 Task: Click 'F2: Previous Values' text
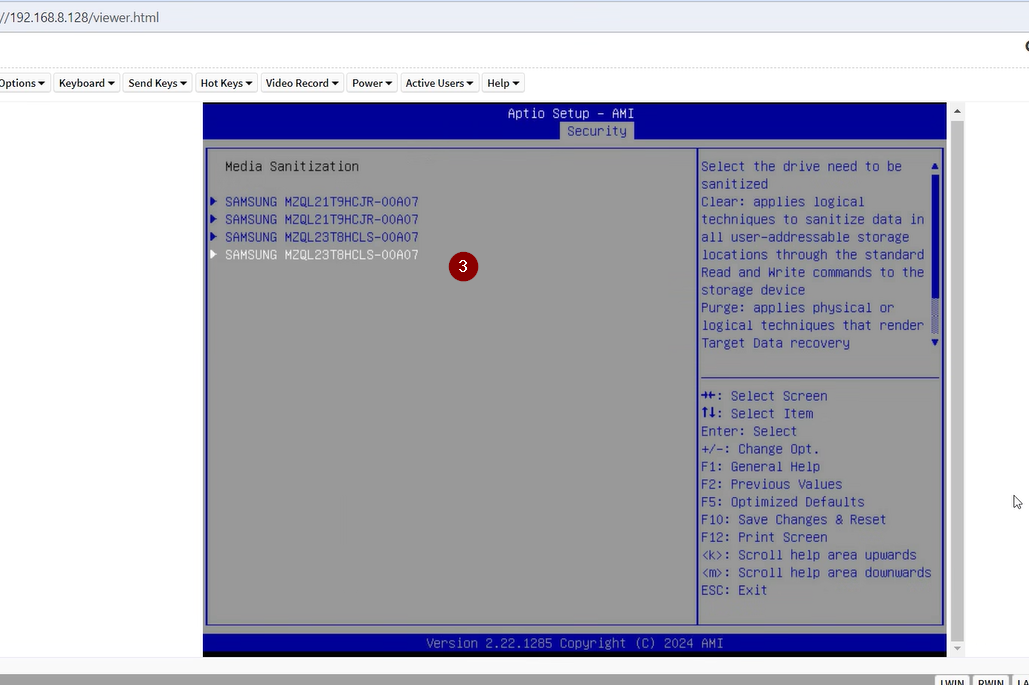pos(772,484)
